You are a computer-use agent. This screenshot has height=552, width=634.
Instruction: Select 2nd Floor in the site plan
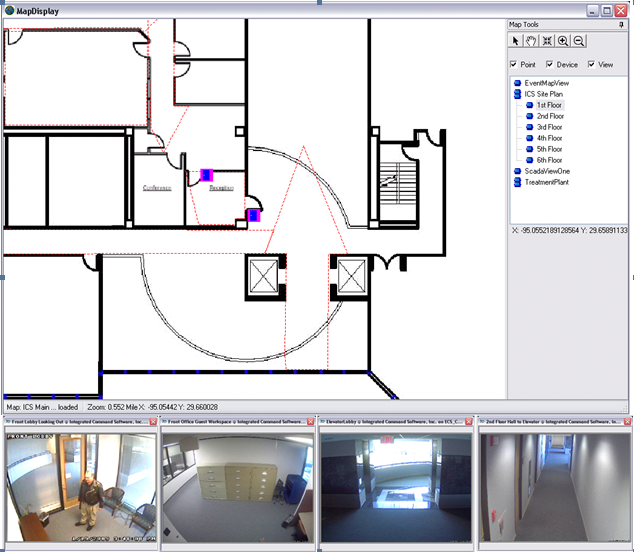549,116
